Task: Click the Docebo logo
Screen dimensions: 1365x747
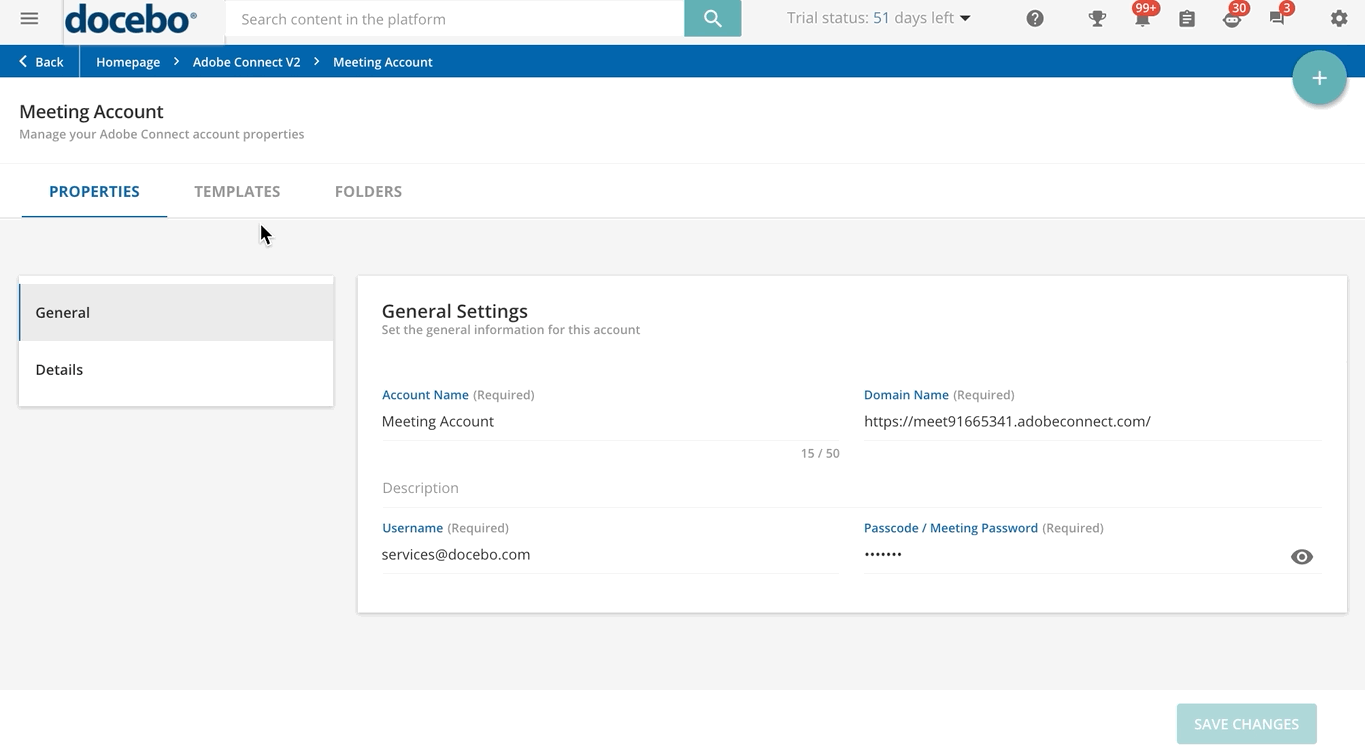Action: click(x=131, y=18)
